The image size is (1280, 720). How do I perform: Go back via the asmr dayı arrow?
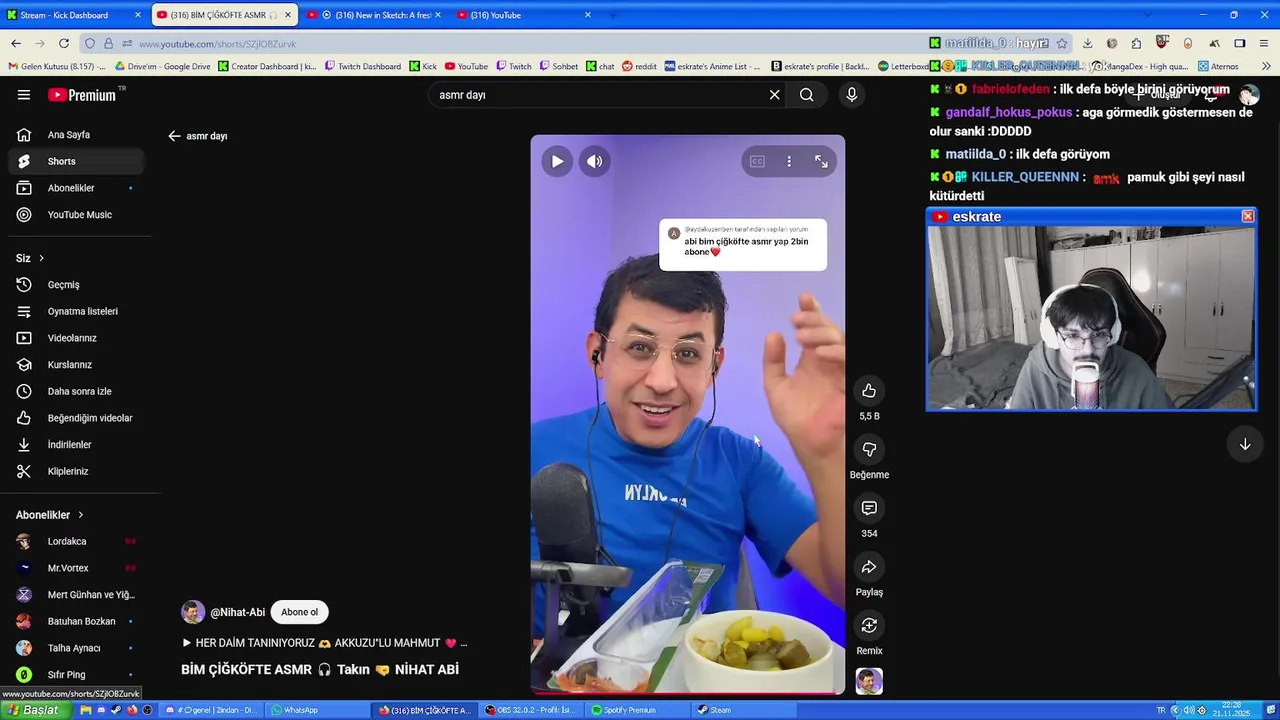tap(174, 136)
